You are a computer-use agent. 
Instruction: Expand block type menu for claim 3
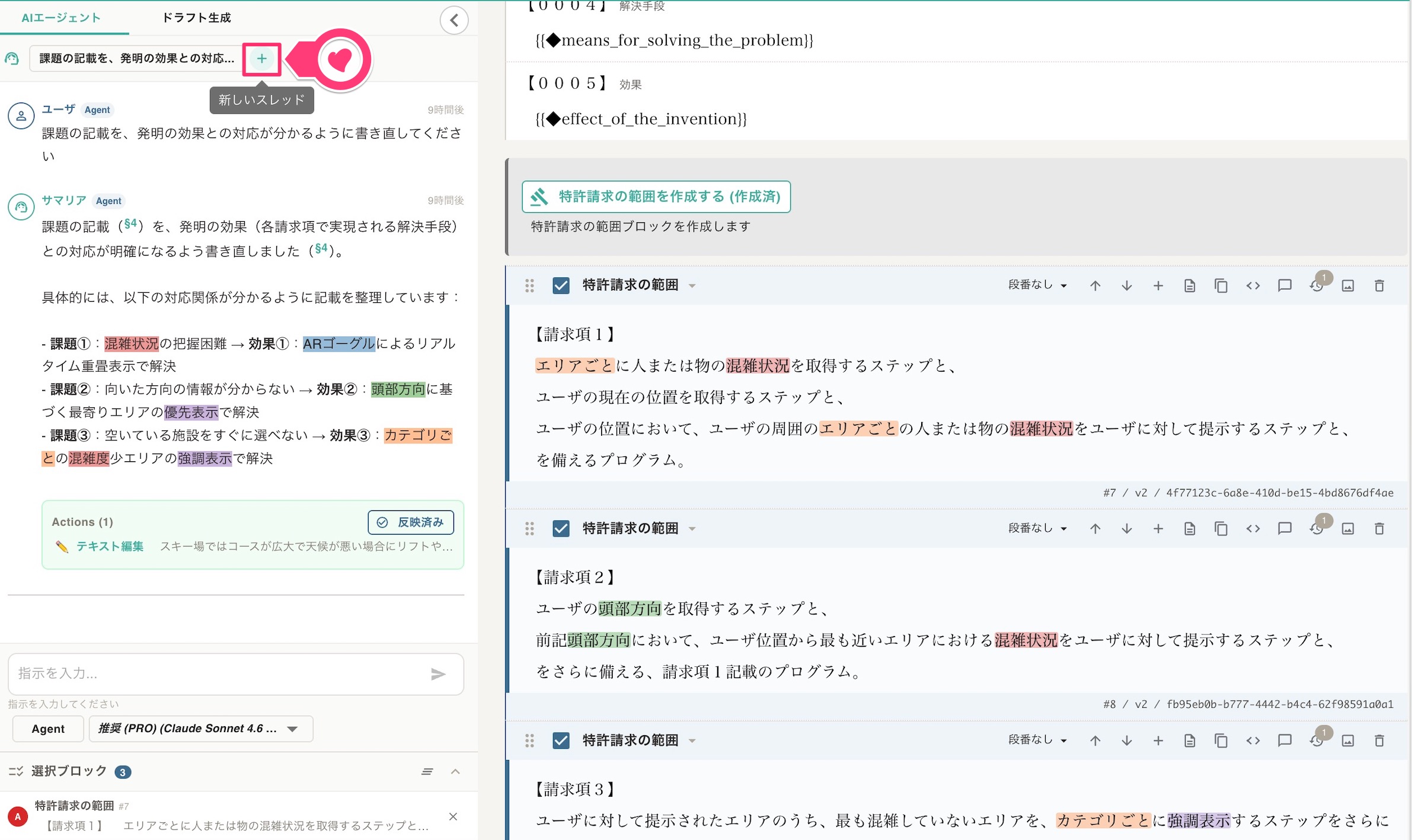(692, 741)
